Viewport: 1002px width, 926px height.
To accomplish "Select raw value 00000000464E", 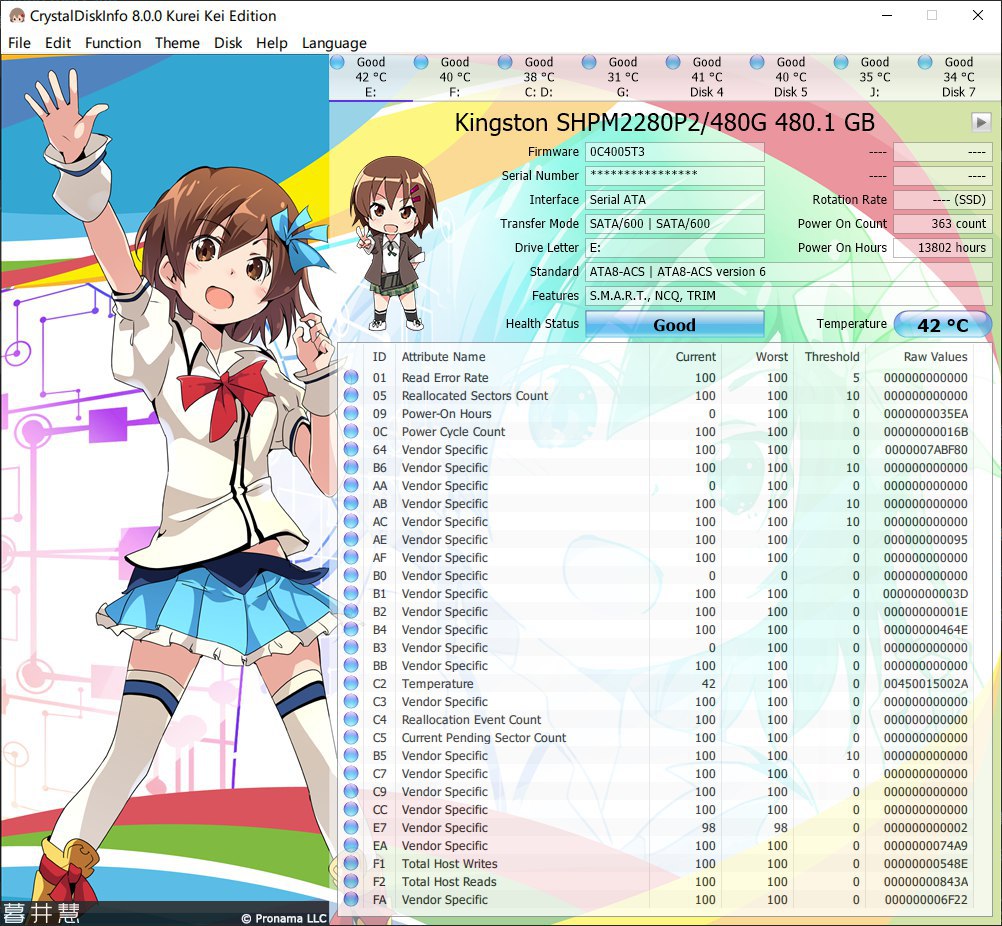I will 926,629.
